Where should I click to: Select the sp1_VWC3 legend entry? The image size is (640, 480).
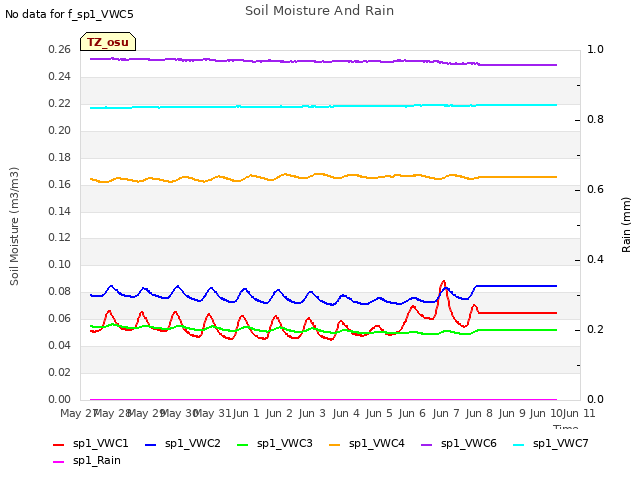pos(275,444)
